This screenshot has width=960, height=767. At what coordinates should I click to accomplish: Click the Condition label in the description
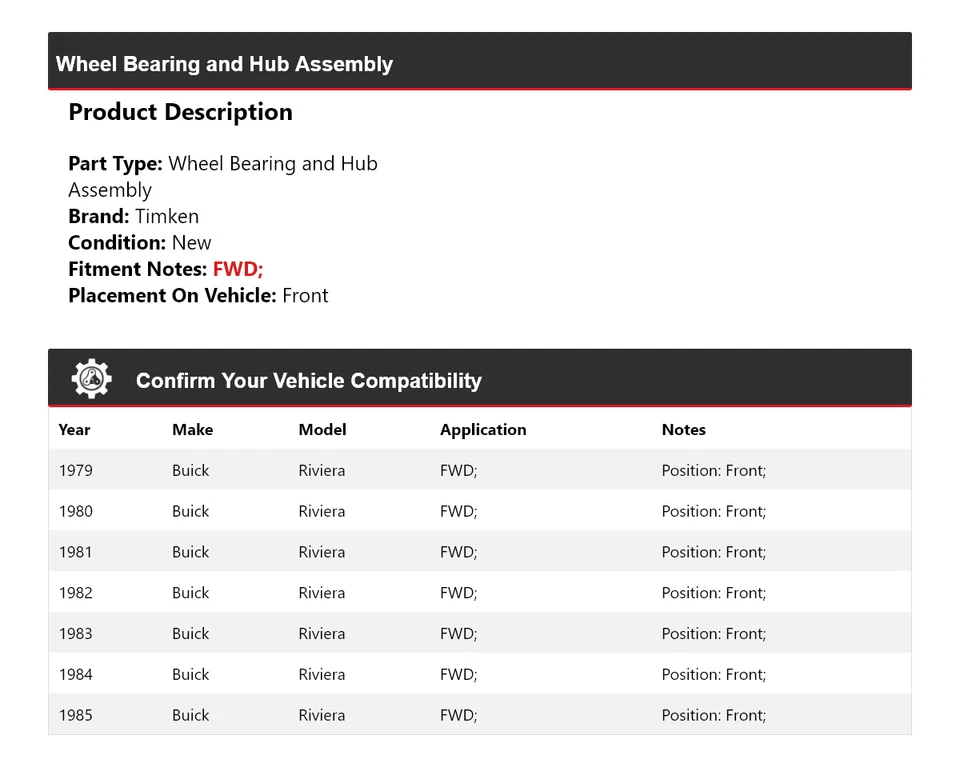(117, 243)
